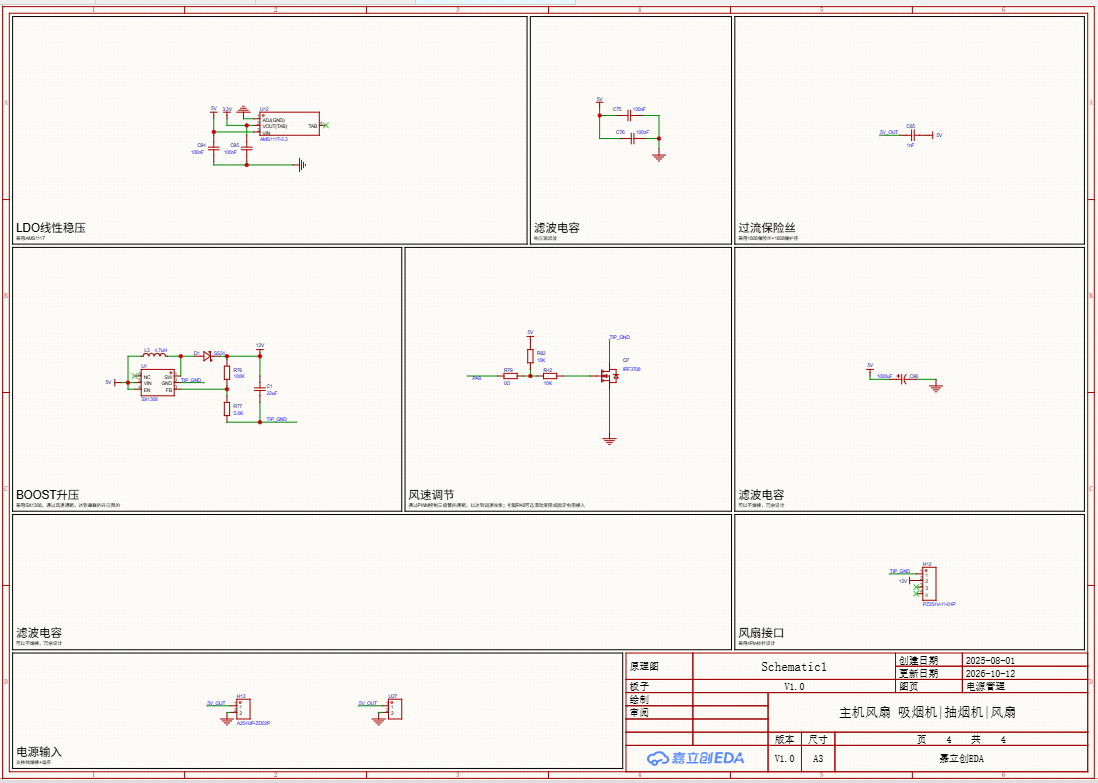The height and width of the screenshot is (783, 1098).
Task: Pick the C84 100nF capacitor symbol
Action: (x=213, y=149)
